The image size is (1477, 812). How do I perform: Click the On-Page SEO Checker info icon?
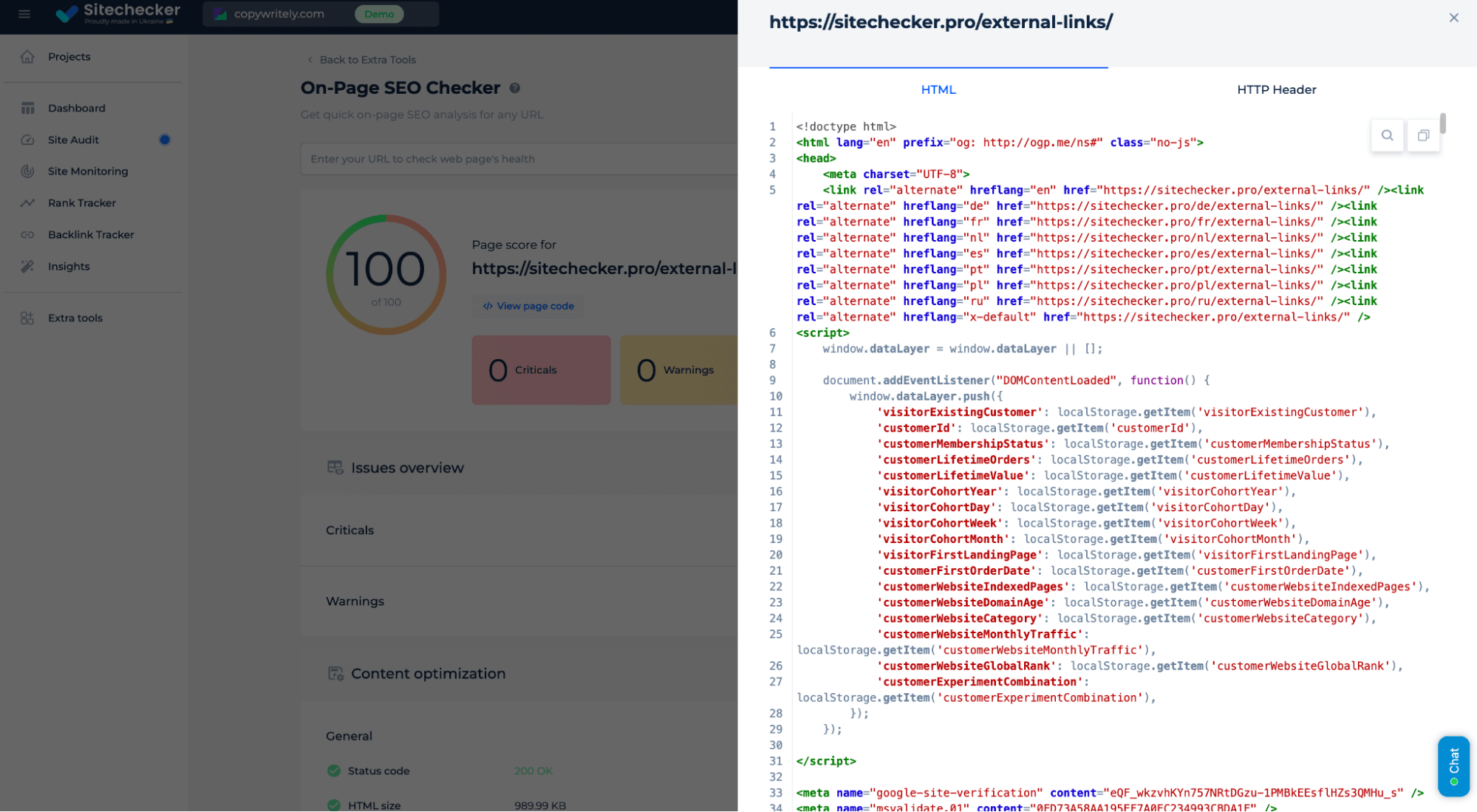click(x=514, y=88)
